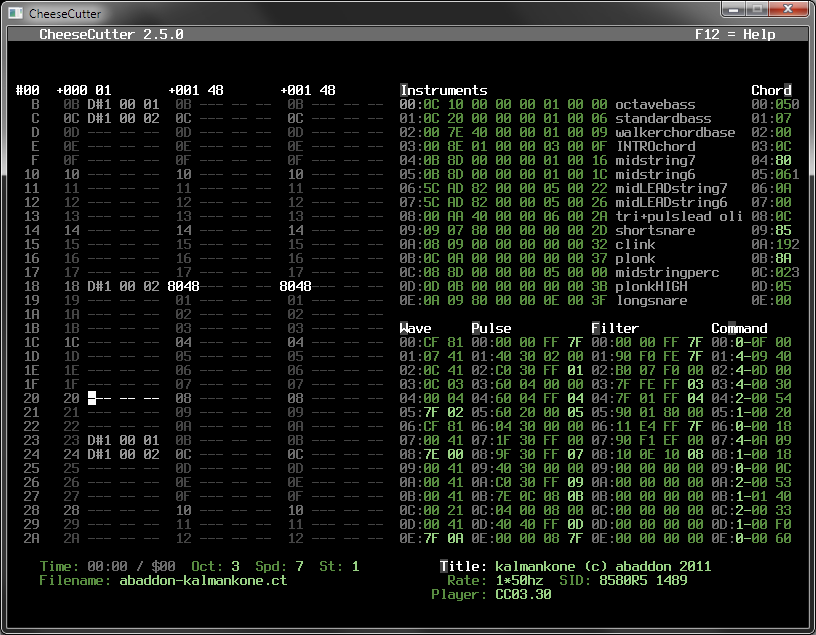Viewport: 816px width, 635px height.
Task: Select the plonkHIGH instrument
Action: click(543, 287)
